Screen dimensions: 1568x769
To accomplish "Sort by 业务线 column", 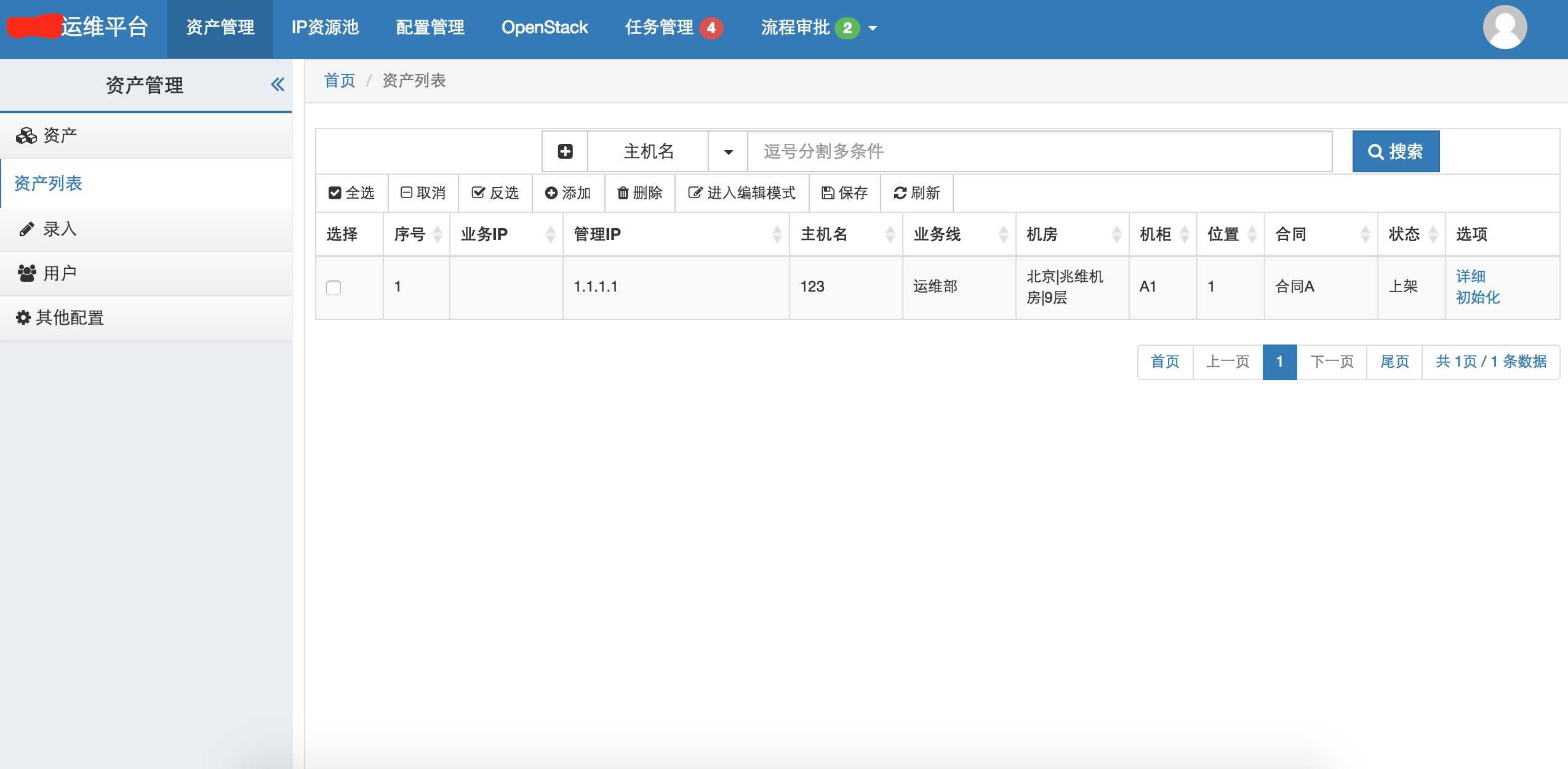I will [959, 234].
